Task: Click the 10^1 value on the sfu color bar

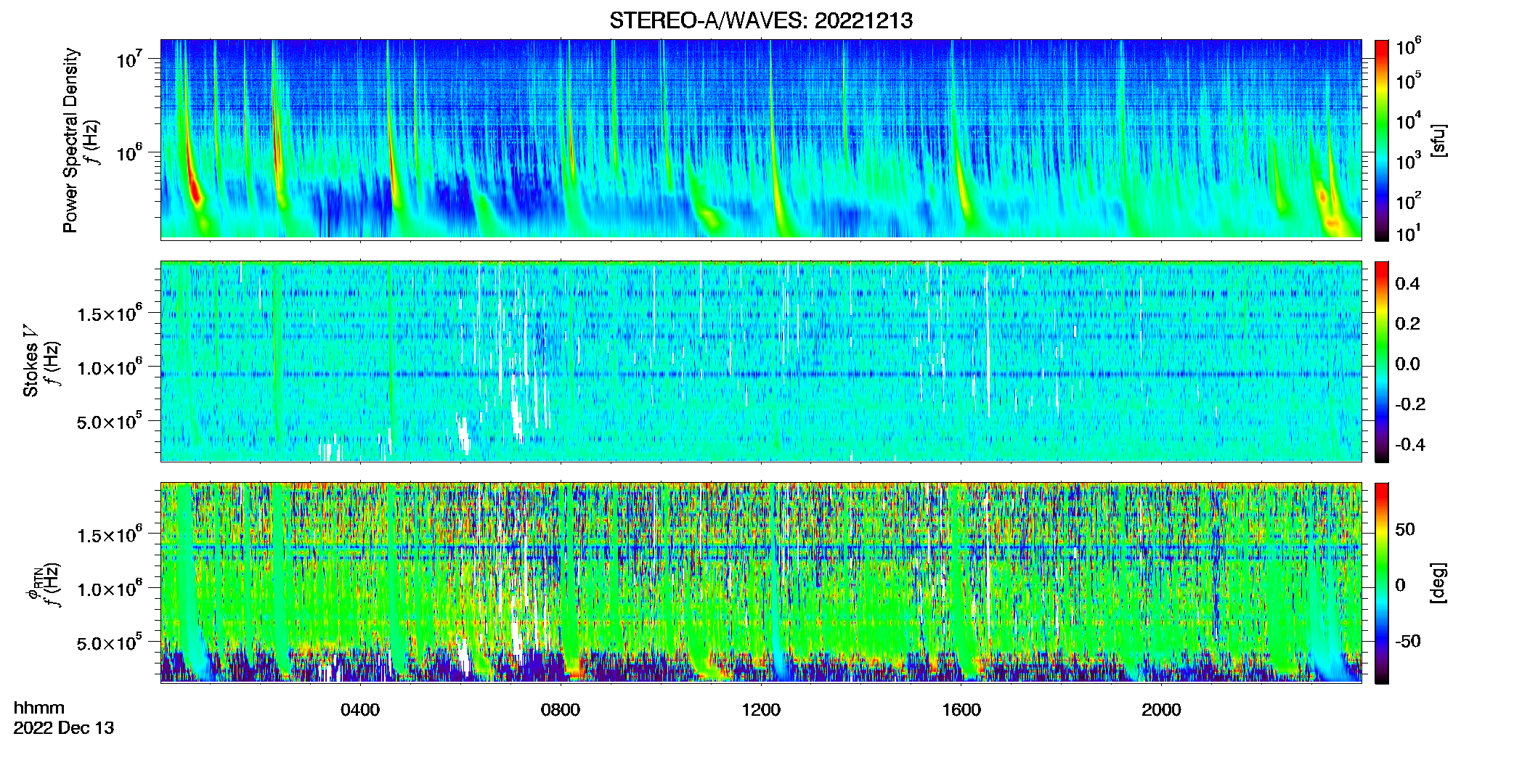Action: (x=1409, y=234)
